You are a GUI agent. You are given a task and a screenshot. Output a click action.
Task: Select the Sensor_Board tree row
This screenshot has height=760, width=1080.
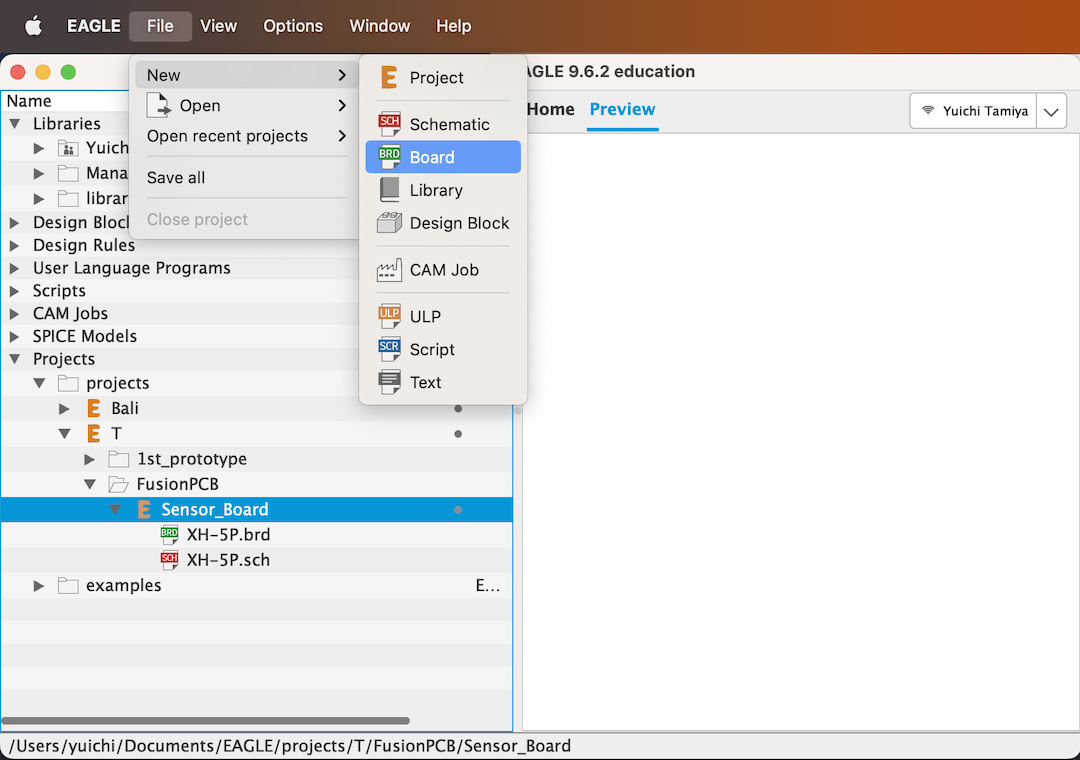pos(257,510)
